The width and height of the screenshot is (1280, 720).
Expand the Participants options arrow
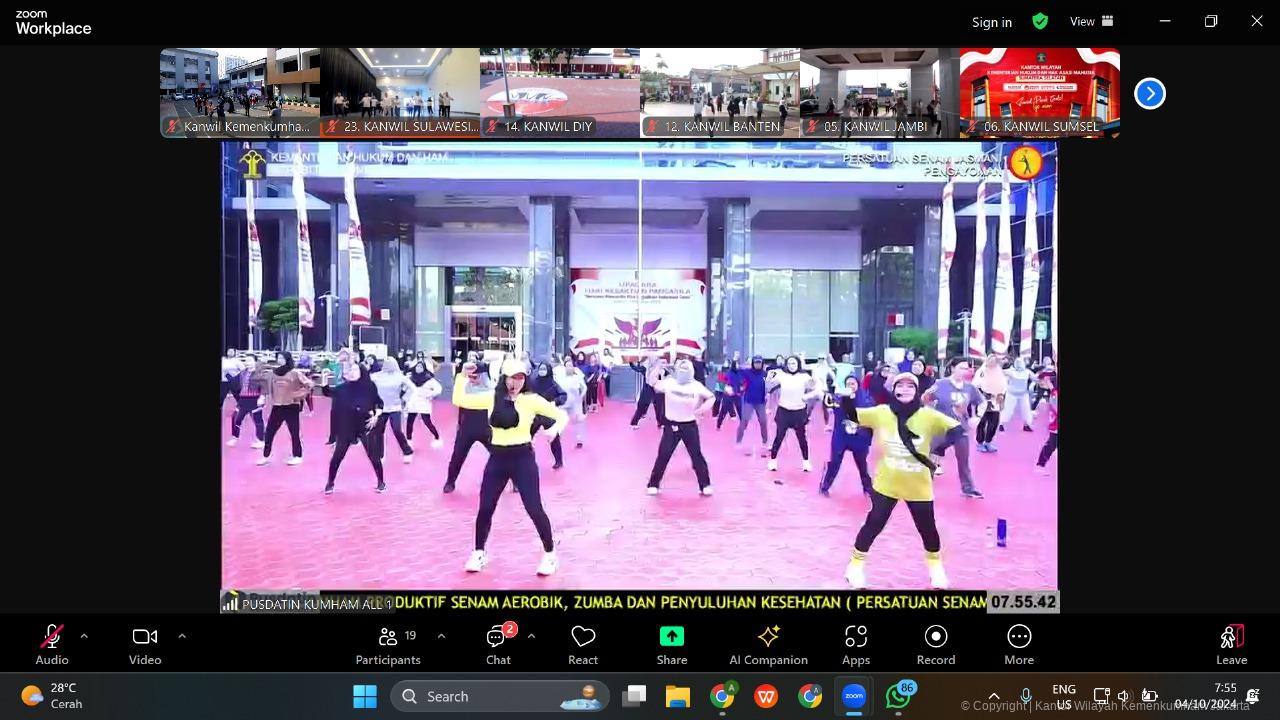pyautogui.click(x=441, y=636)
